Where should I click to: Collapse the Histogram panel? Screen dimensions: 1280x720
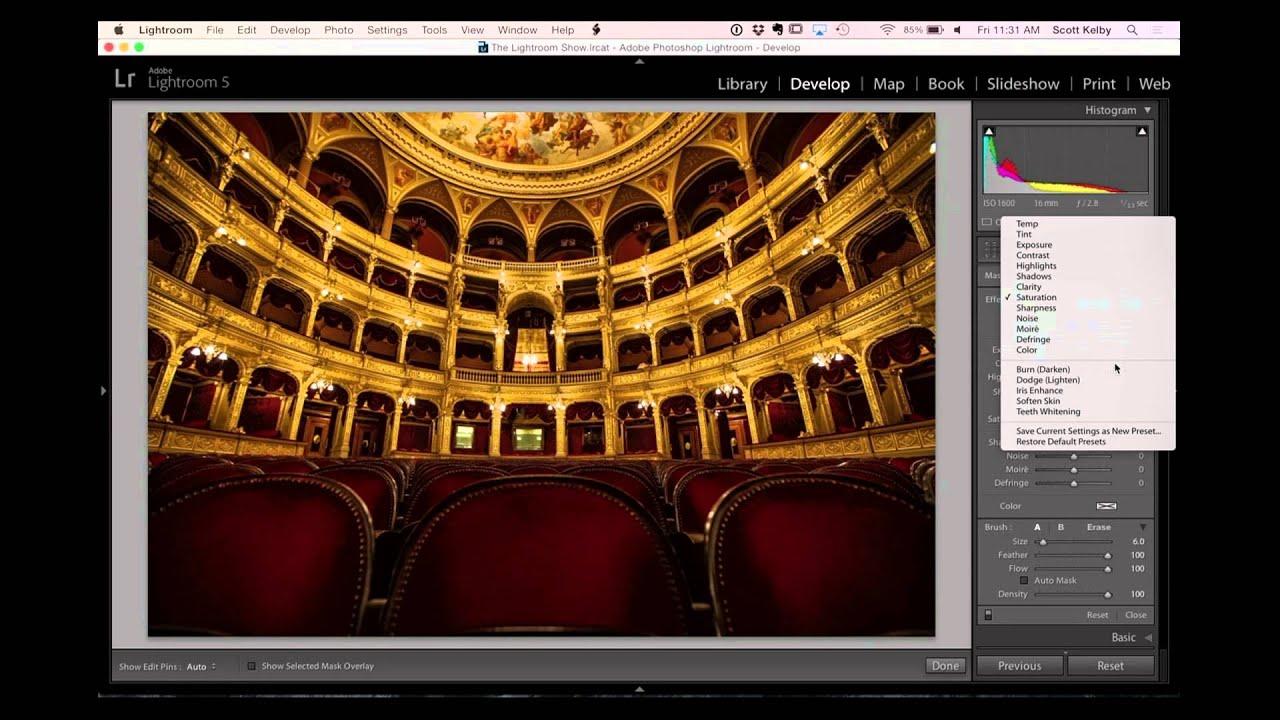click(1148, 110)
